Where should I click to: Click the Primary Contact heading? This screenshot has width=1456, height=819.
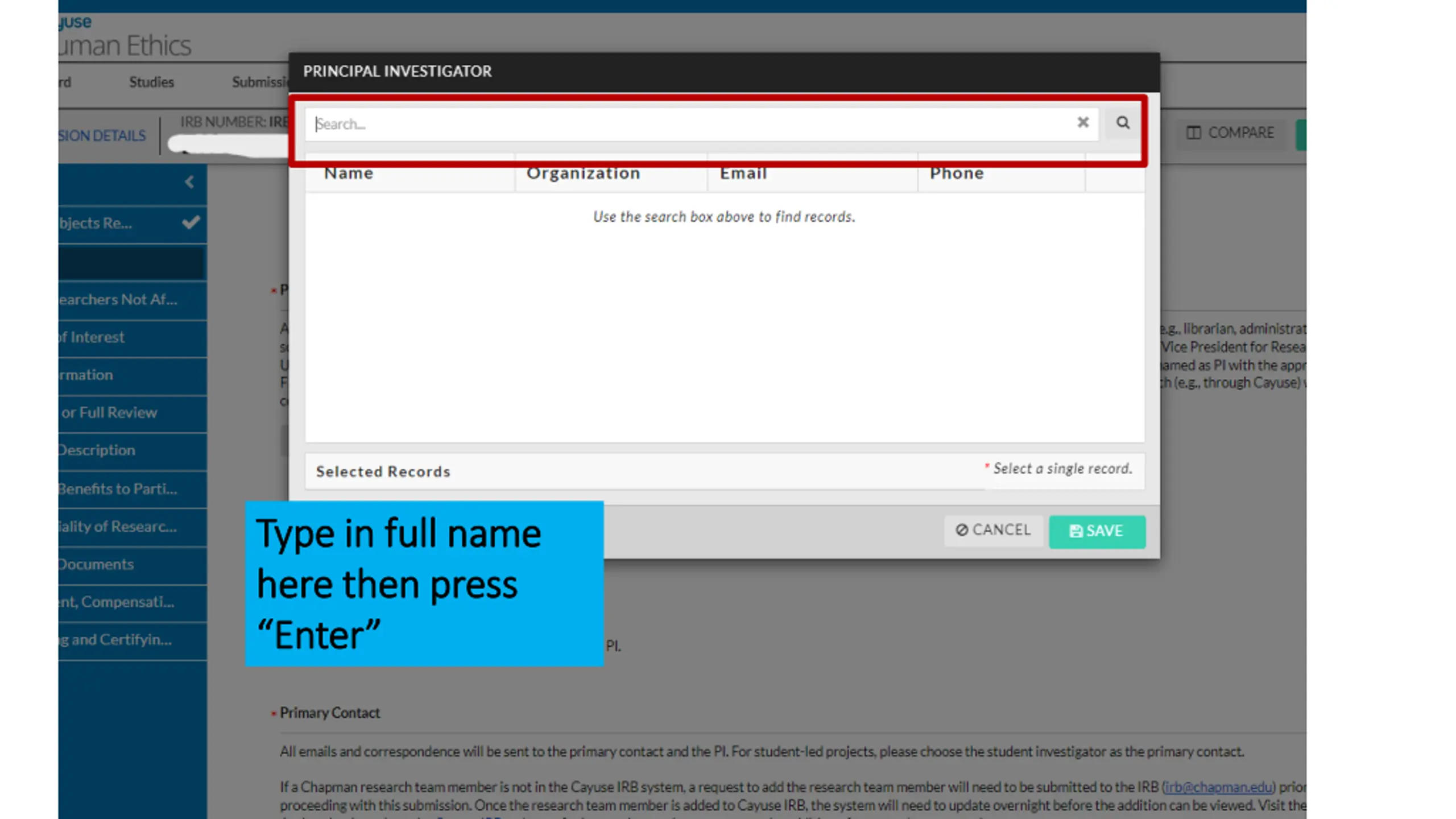point(329,713)
